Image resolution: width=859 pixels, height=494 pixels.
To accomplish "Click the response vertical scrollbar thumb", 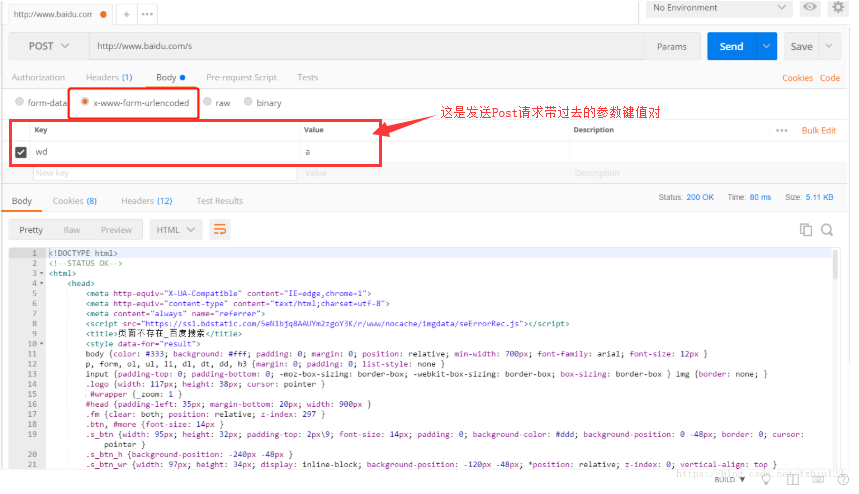I will (x=835, y=265).
